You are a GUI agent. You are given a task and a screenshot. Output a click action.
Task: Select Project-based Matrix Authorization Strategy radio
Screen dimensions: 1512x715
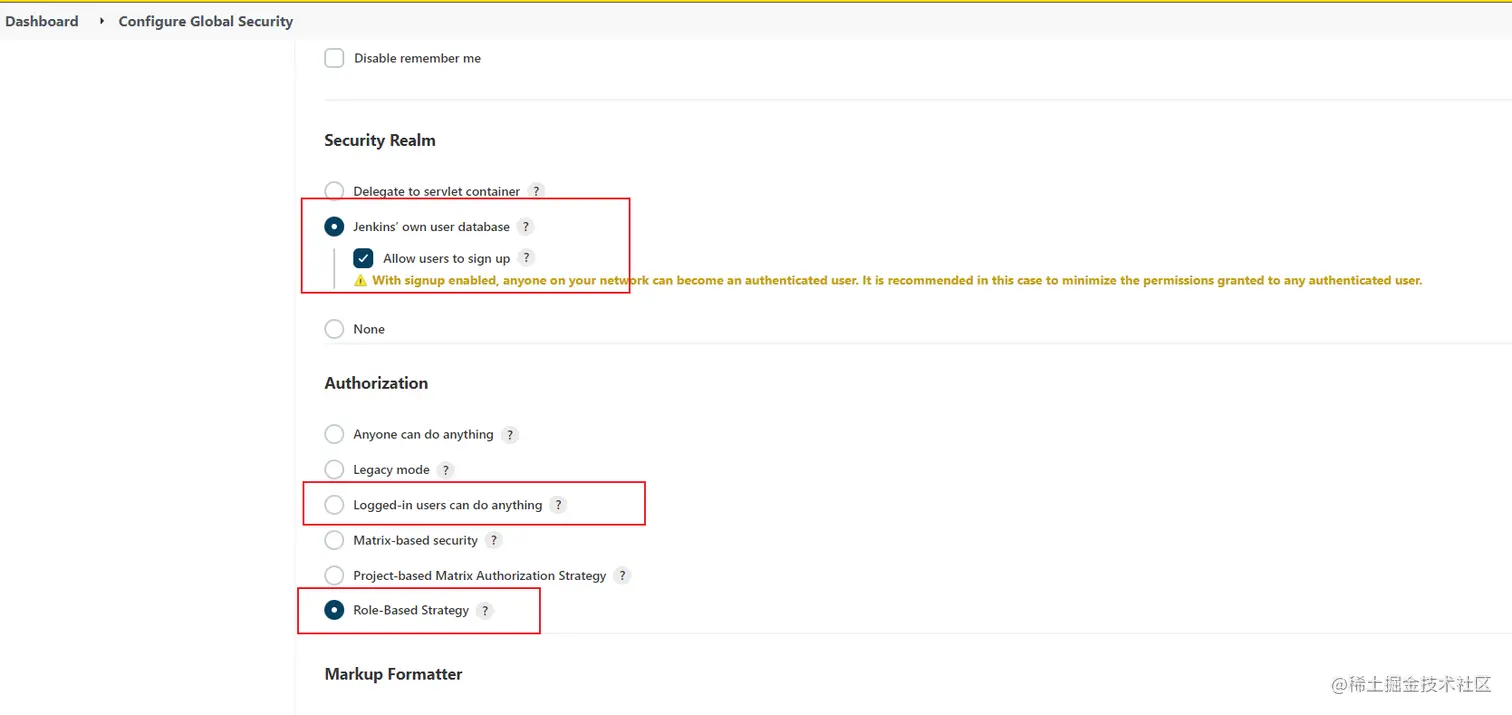click(x=334, y=575)
